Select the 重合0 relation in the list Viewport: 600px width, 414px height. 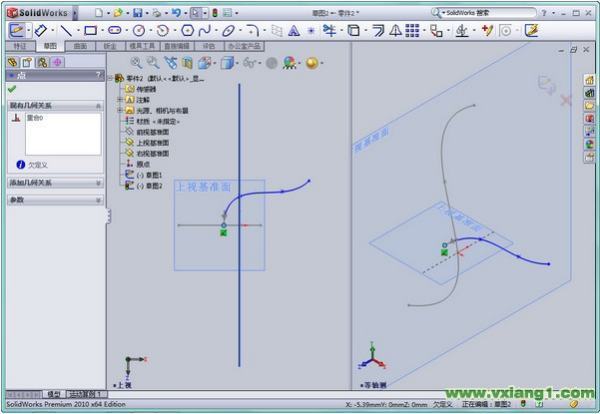tap(35, 118)
